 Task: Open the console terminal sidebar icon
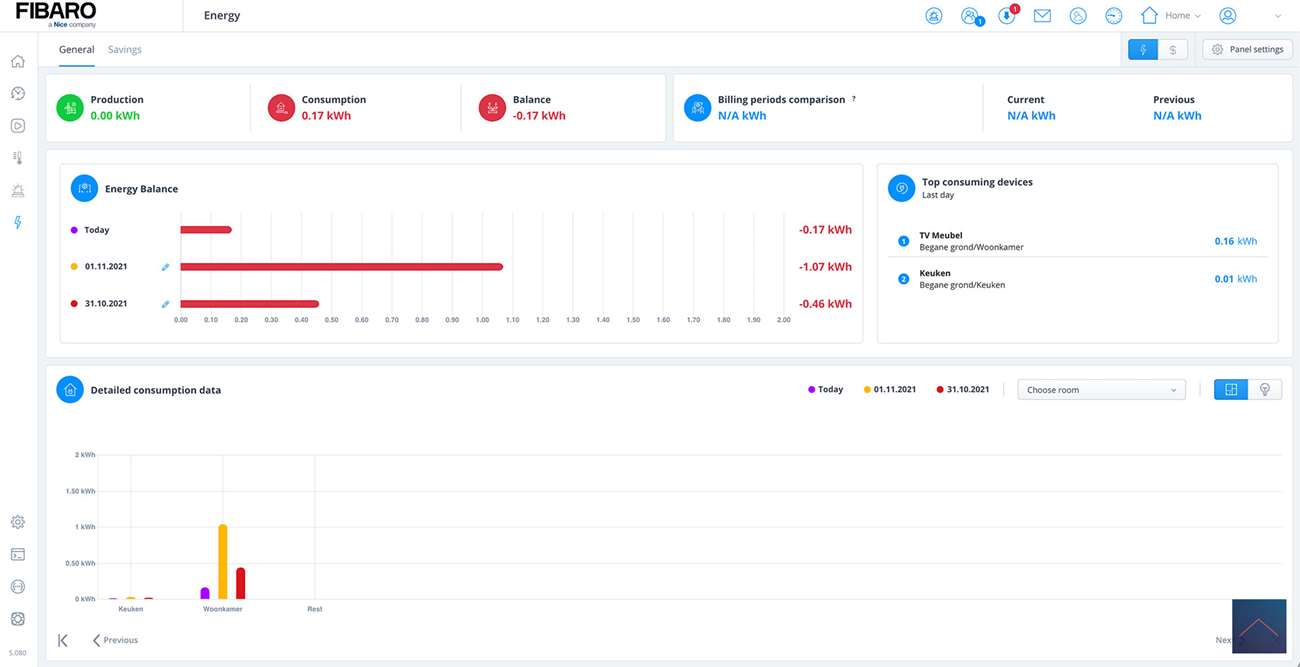click(x=18, y=554)
